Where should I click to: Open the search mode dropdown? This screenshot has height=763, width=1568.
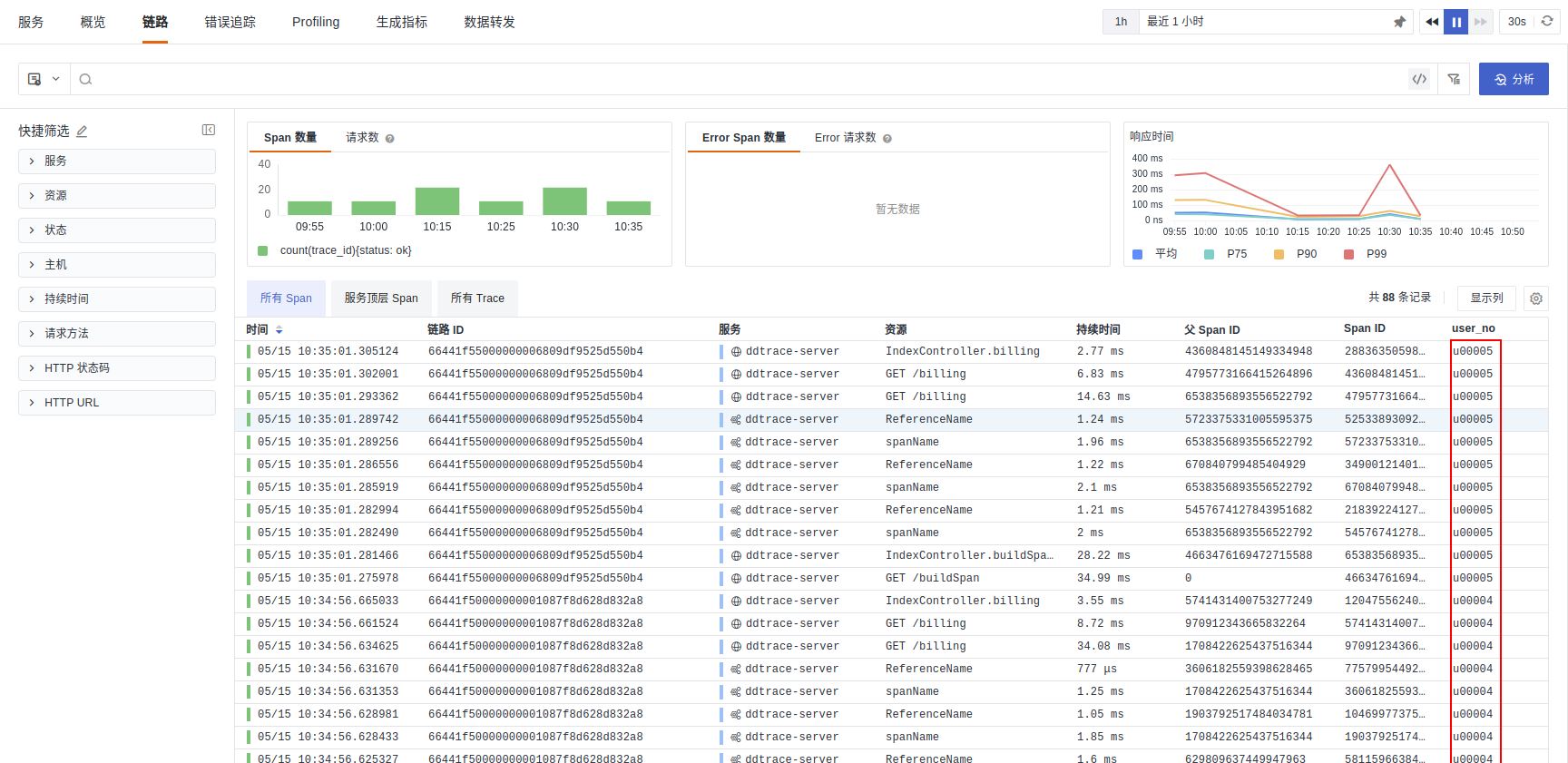pos(44,79)
